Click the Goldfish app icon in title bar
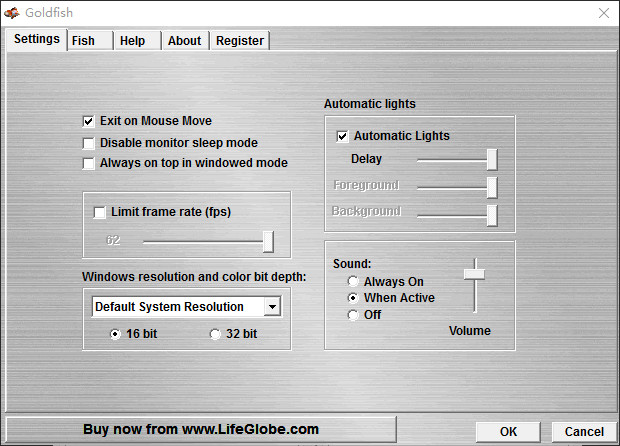The height and width of the screenshot is (446, 620). coord(13,13)
